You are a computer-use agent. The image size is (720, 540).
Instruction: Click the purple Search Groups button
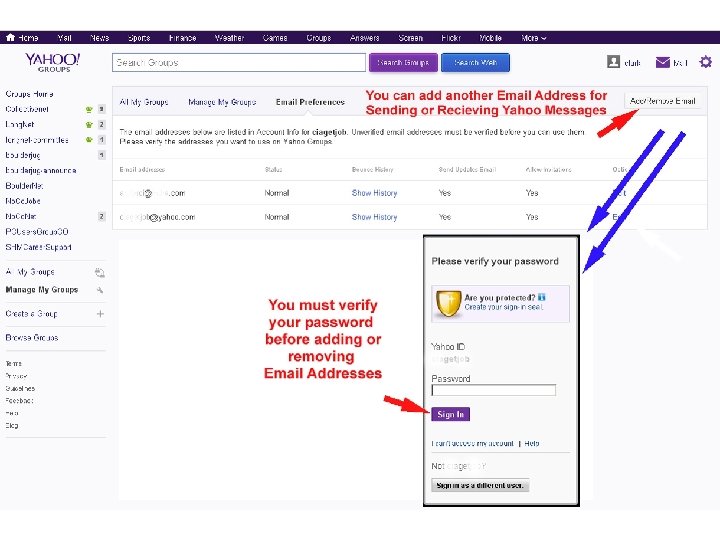[x=403, y=62]
